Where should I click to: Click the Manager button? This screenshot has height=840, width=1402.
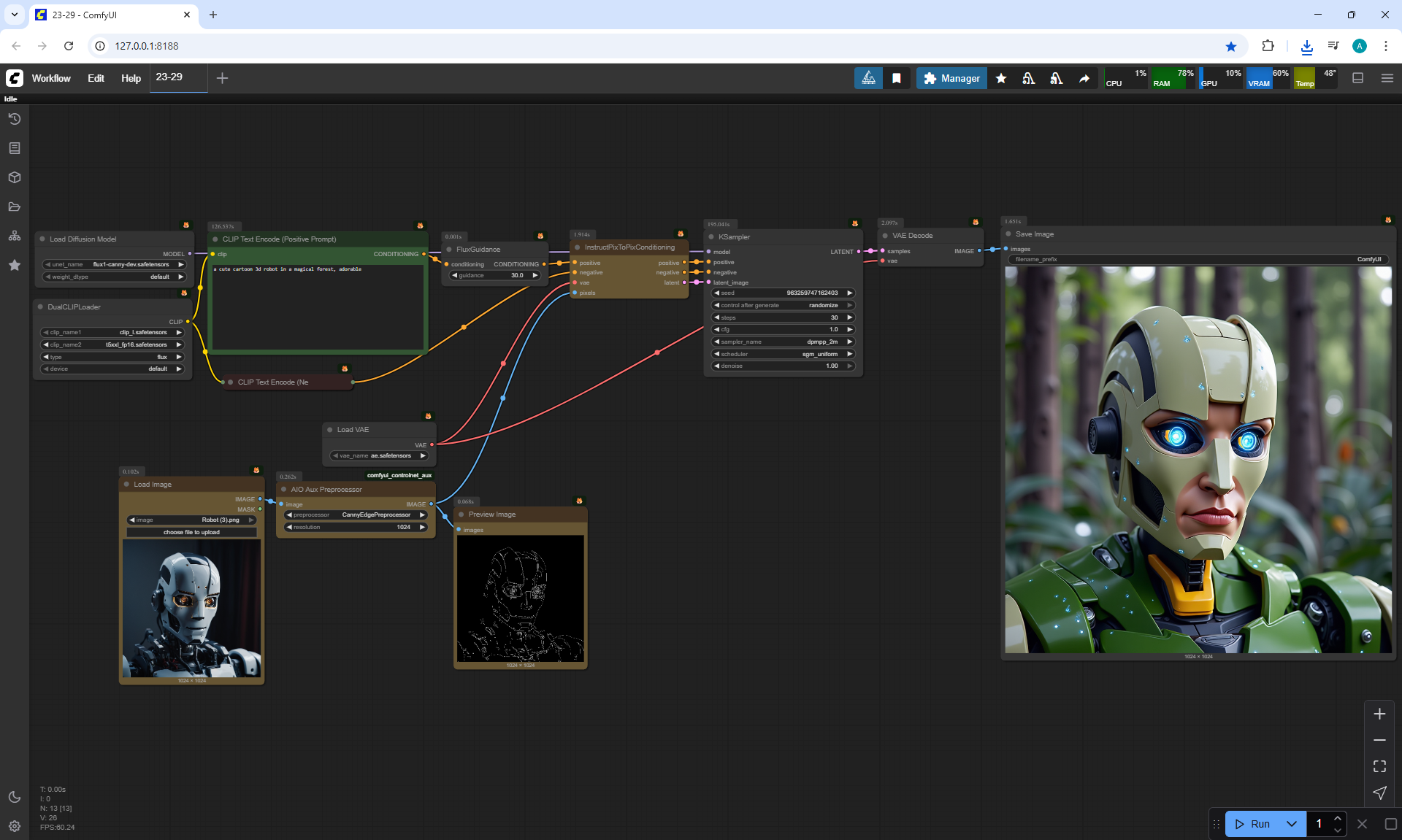(x=951, y=78)
